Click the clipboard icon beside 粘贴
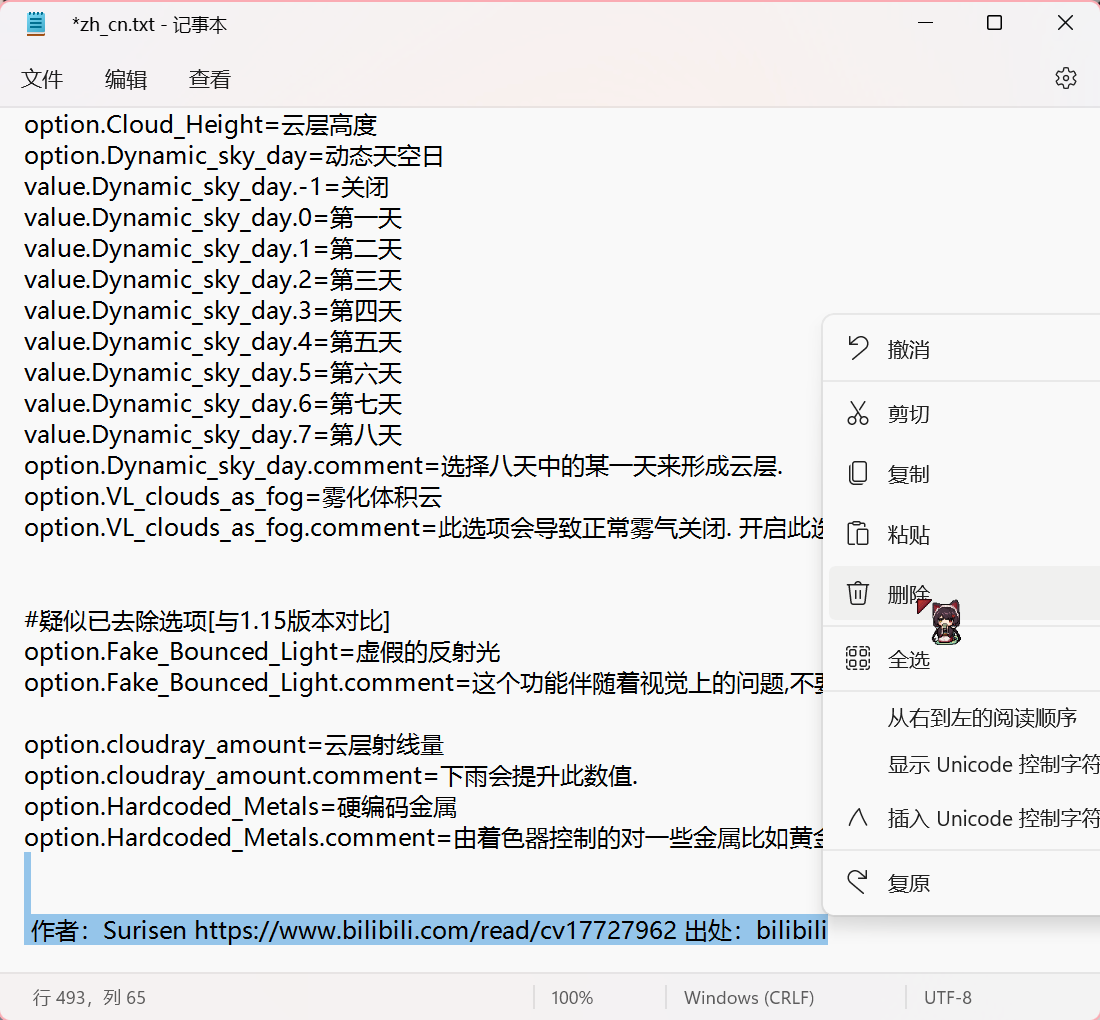Screen dimensions: 1100x1020 858,534
